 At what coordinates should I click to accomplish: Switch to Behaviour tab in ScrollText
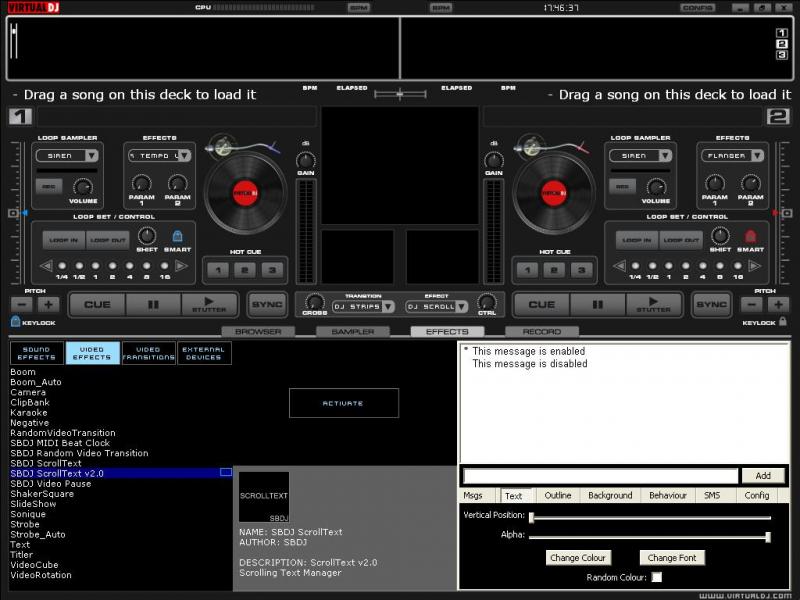pos(668,495)
